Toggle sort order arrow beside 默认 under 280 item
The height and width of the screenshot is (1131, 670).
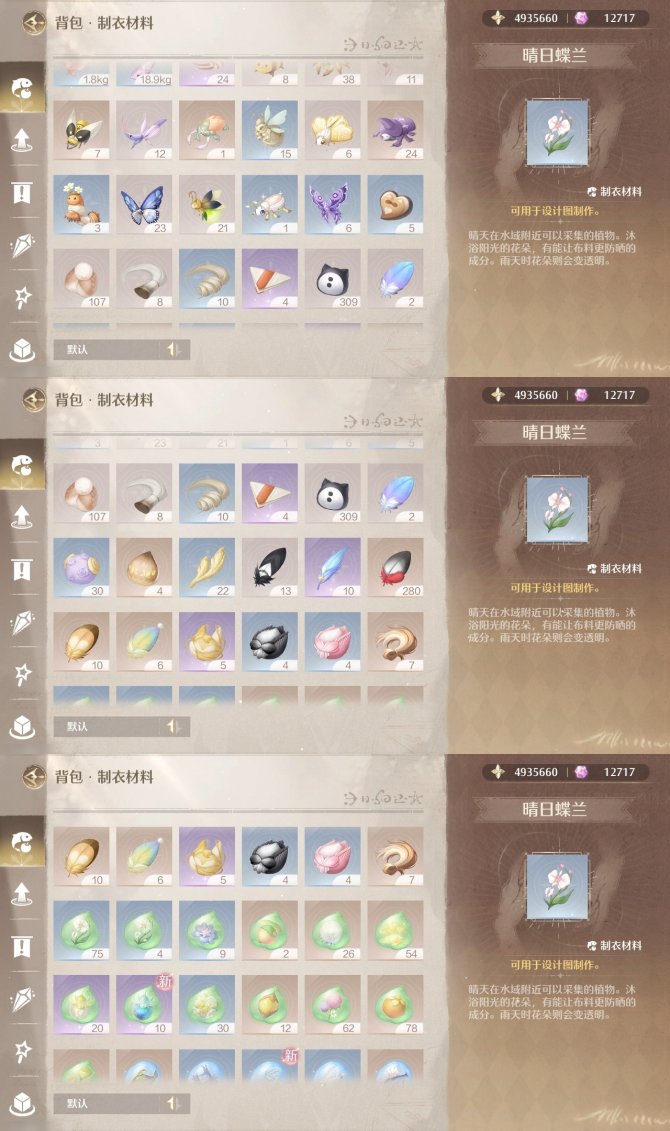point(174,726)
